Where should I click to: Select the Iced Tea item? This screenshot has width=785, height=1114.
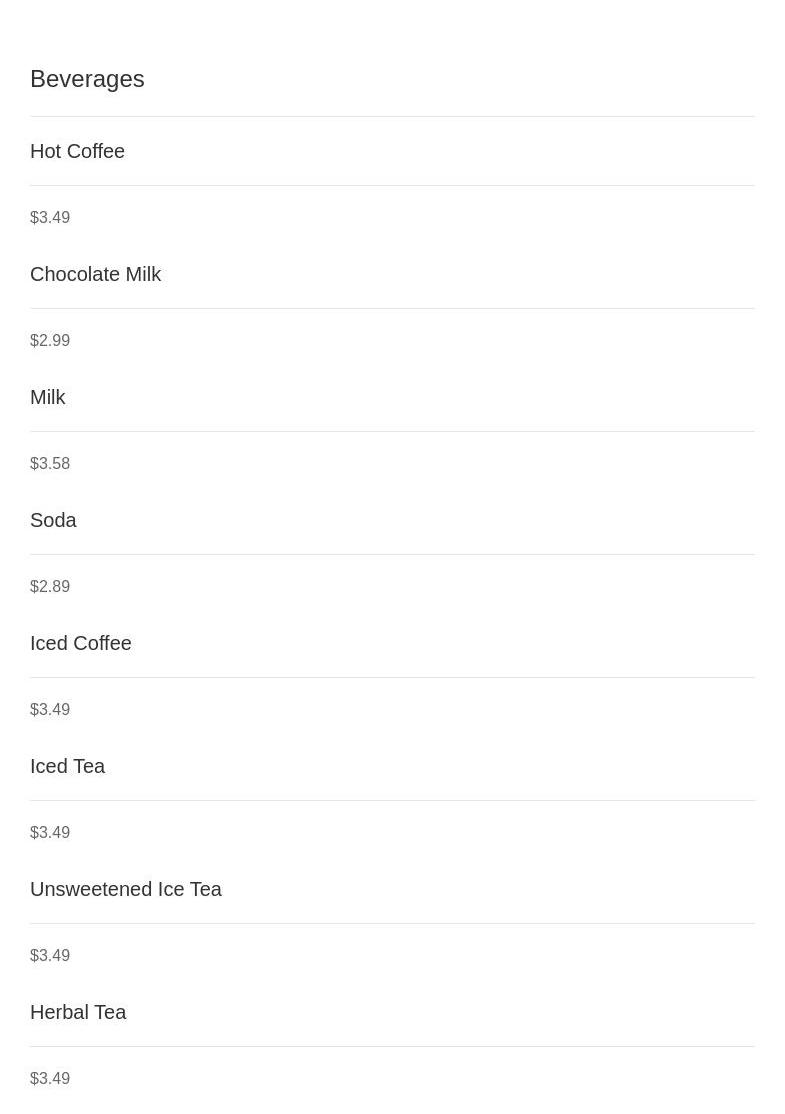67,766
